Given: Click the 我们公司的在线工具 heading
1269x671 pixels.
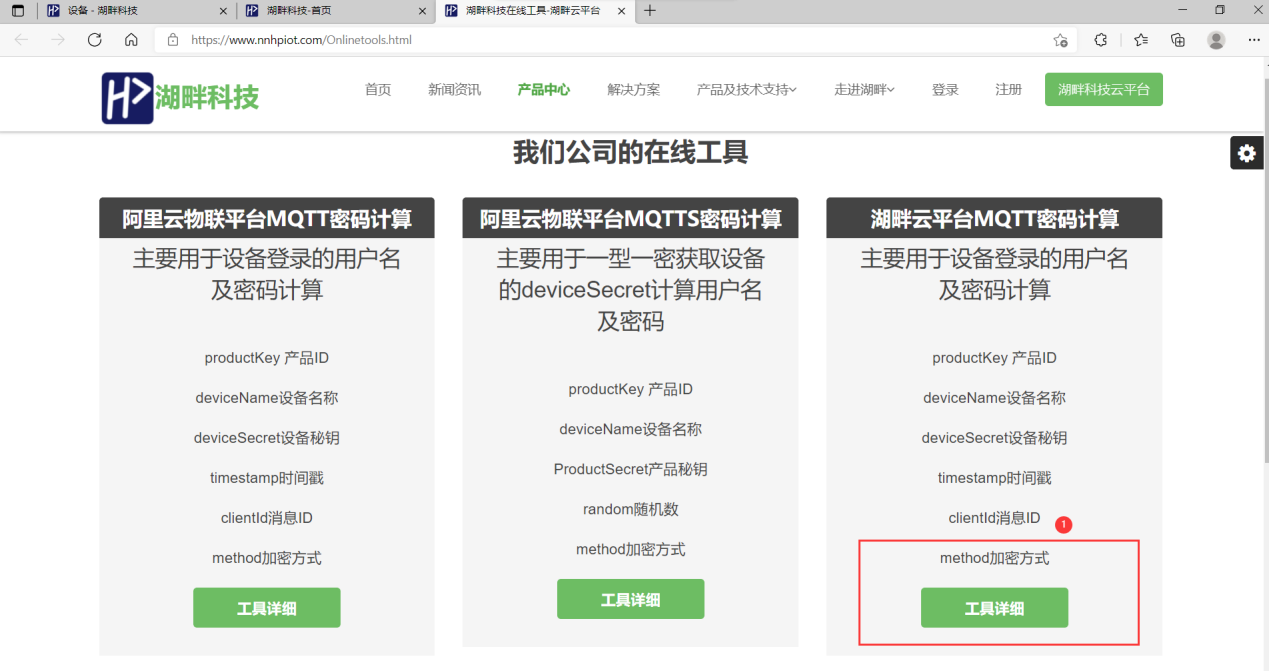Looking at the screenshot, I should coord(631,153).
